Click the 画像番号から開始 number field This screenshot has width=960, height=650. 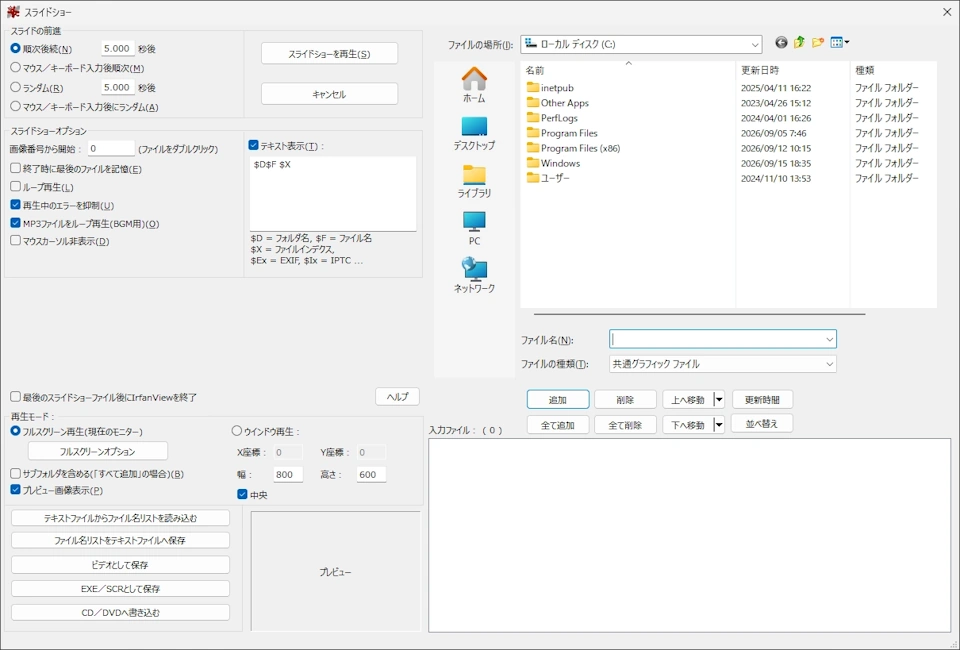pyautogui.click(x=110, y=148)
